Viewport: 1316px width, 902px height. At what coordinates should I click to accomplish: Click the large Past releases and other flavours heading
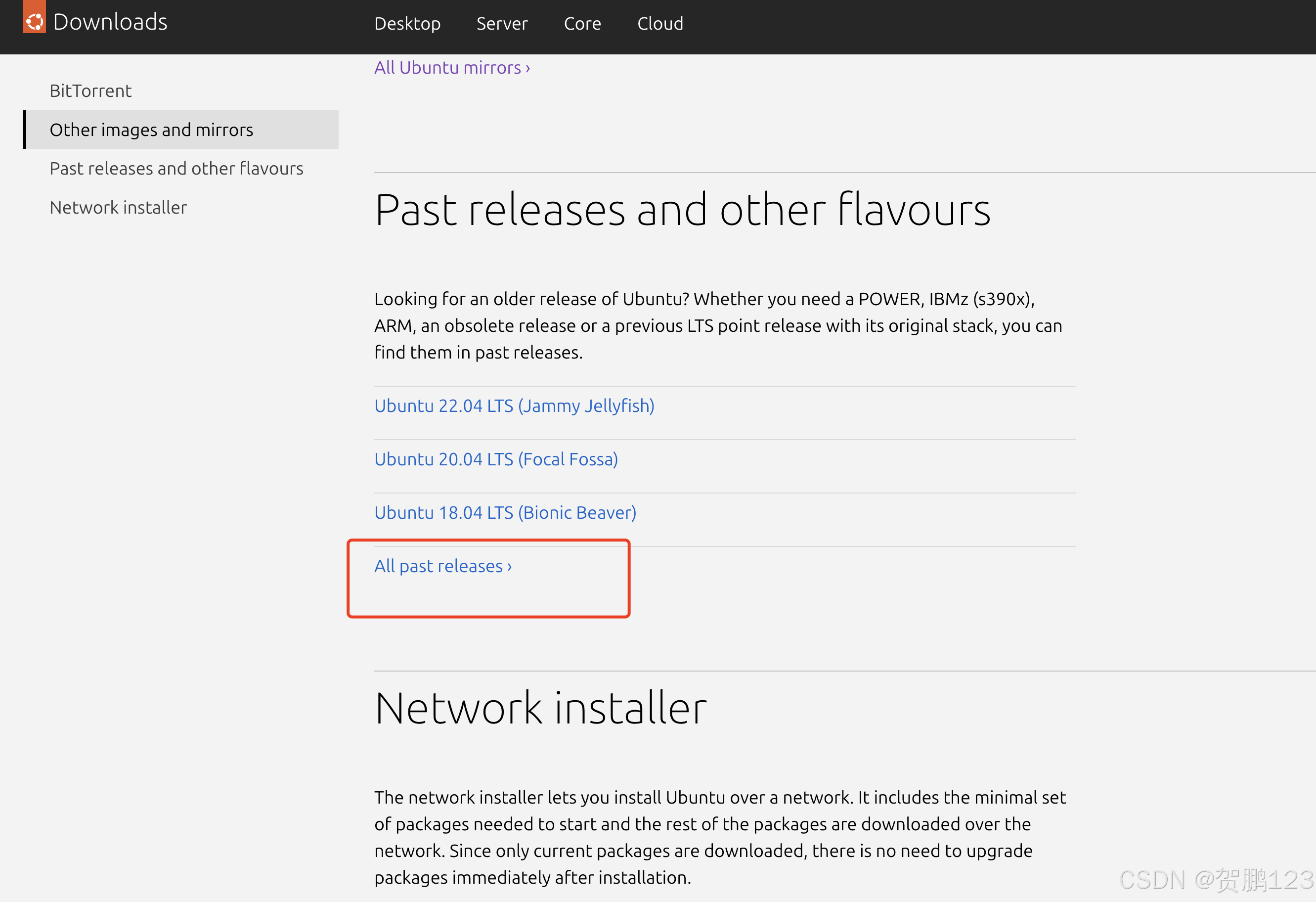pos(682,210)
